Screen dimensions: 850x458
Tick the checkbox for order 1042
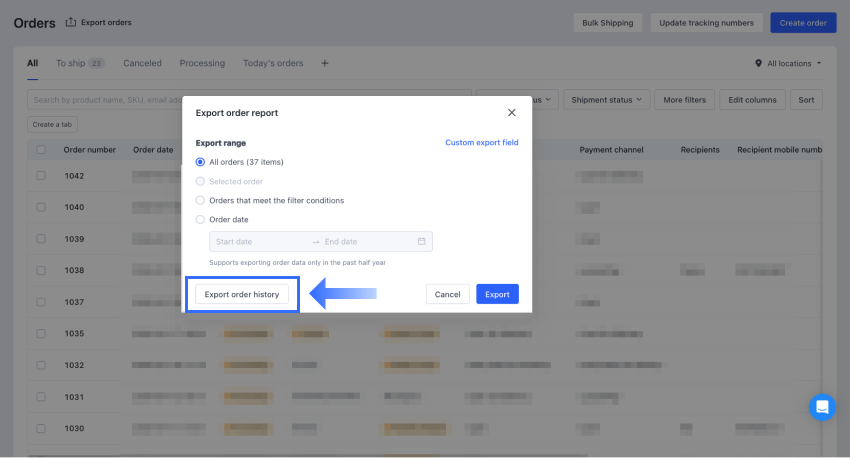coord(41,175)
